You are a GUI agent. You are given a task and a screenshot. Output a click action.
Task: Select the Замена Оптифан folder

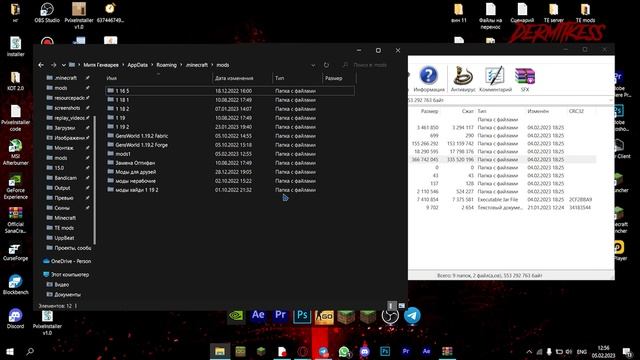[x=230, y=162]
